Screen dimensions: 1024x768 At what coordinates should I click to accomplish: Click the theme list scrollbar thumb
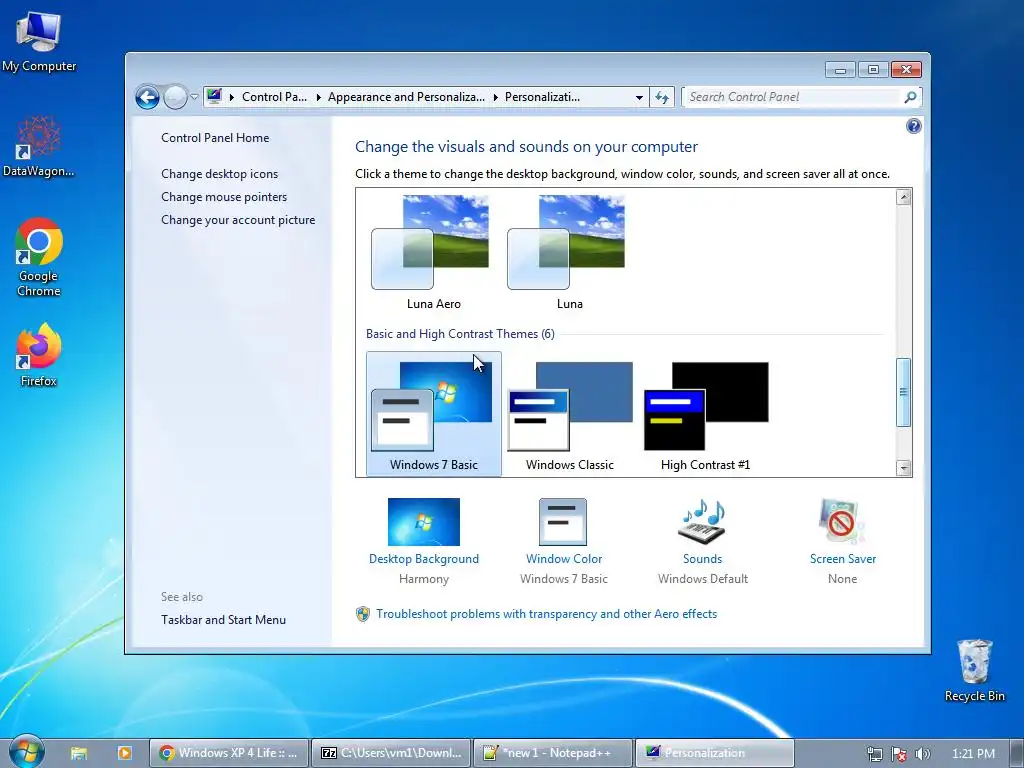pyautogui.click(x=904, y=392)
